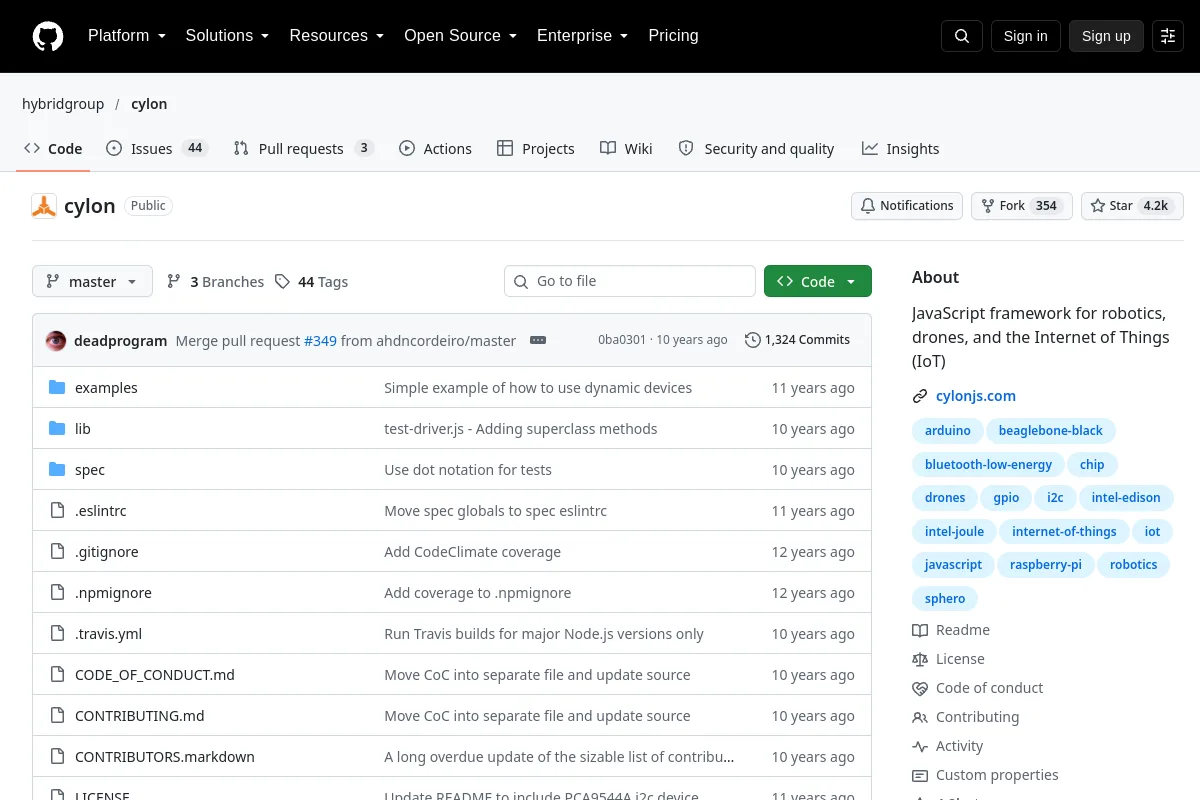This screenshot has width=1200, height=800.
Task: Open the spec folder icon
Action: (x=57, y=470)
